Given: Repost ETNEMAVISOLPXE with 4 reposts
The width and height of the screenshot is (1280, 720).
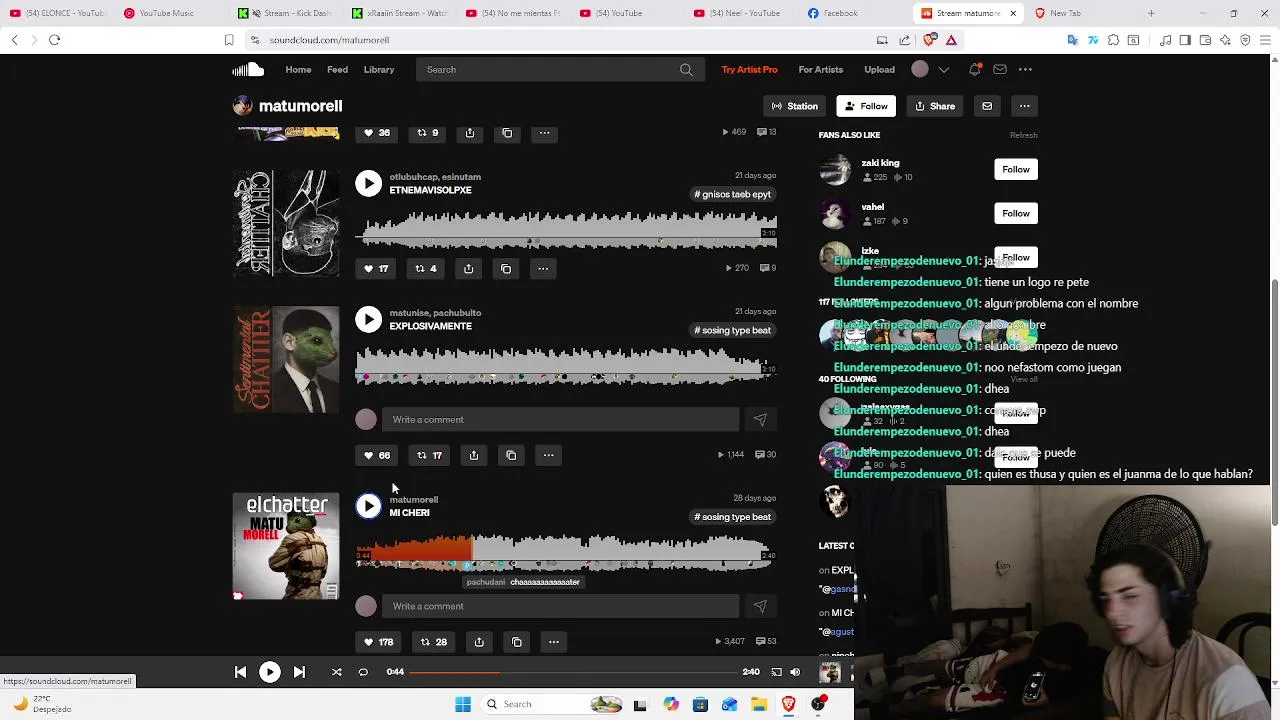Looking at the screenshot, I should tap(426, 268).
